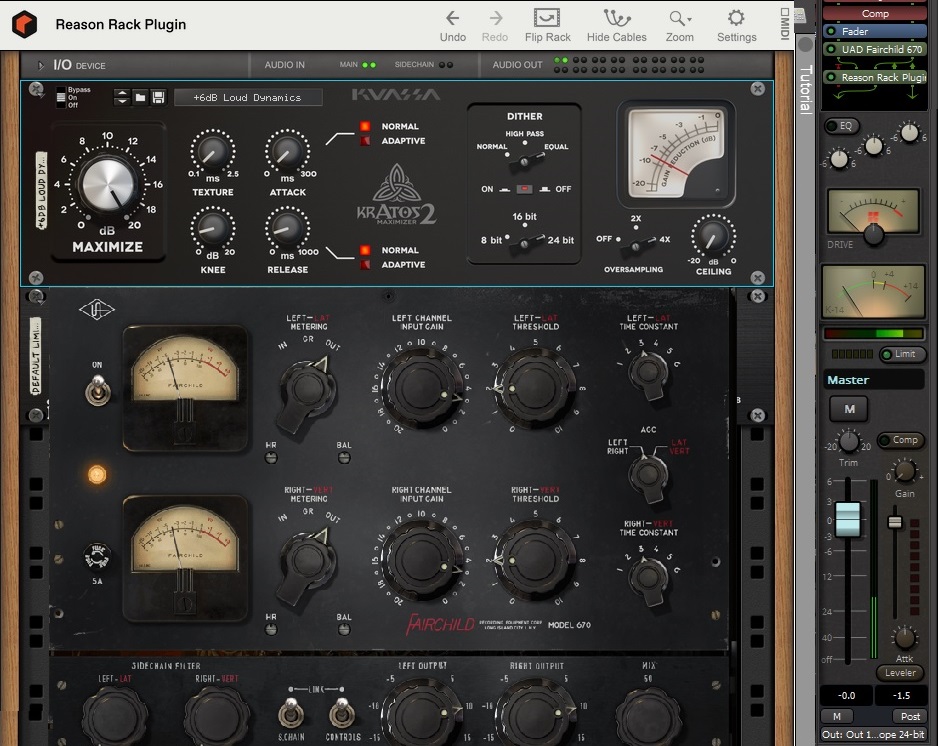Click the right channel HR trim screw
Viewport: 938px width, 746px height.
(x=271, y=629)
